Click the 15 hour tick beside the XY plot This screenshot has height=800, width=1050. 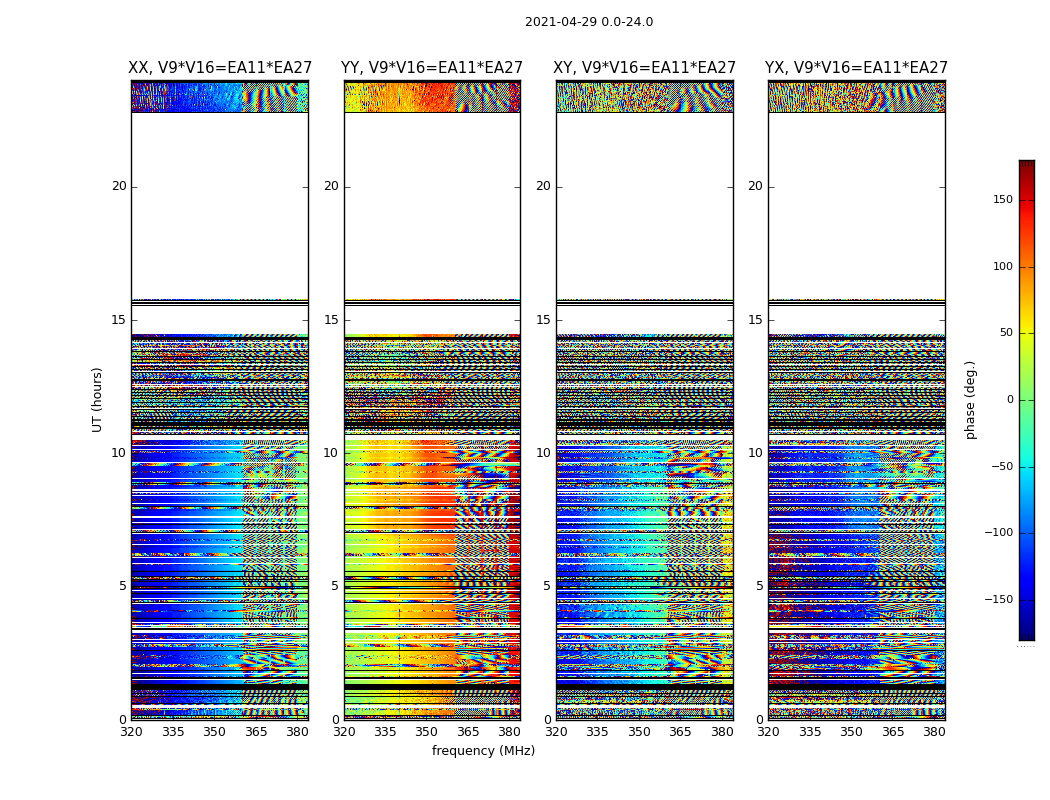click(543, 320)
